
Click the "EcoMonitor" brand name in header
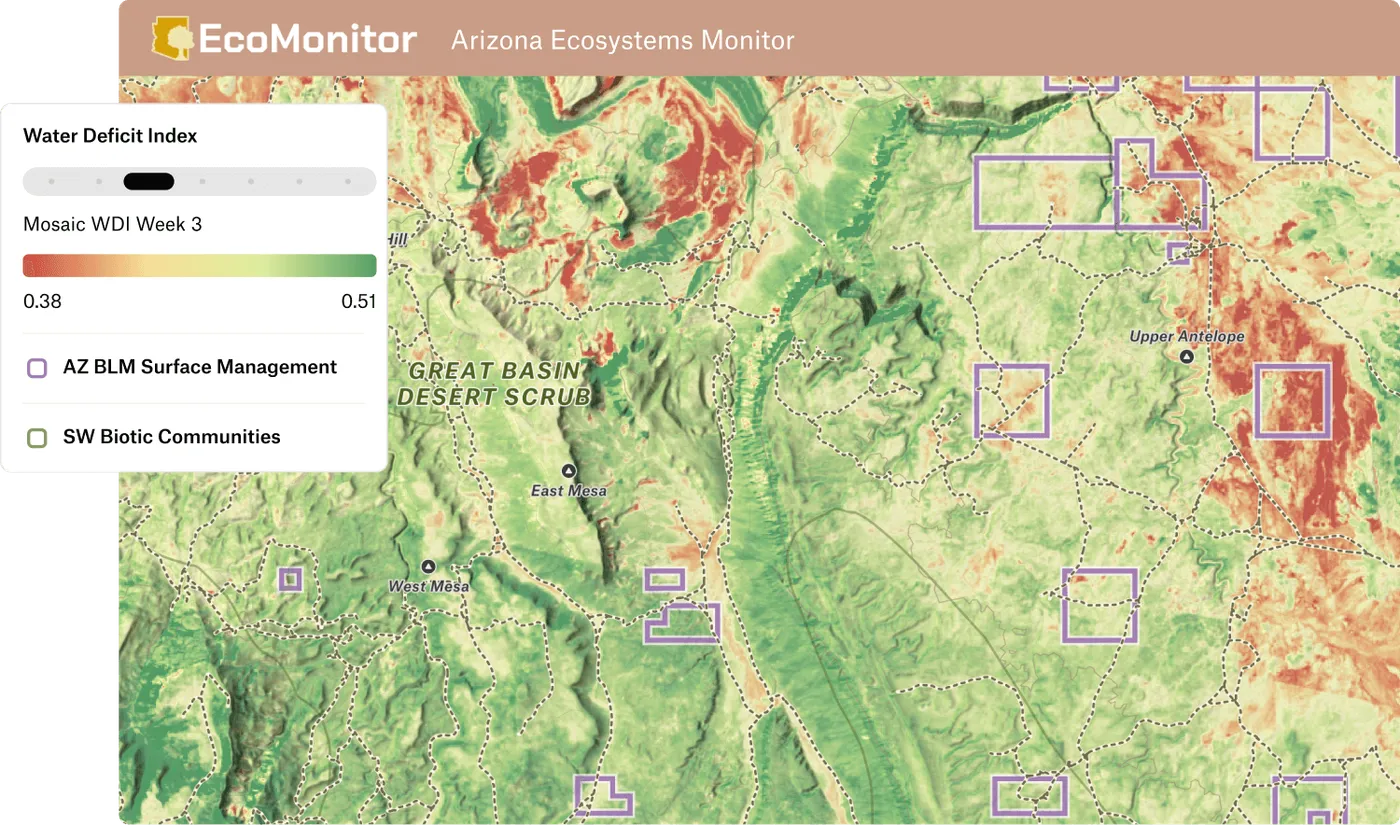[x=308, y=39]
